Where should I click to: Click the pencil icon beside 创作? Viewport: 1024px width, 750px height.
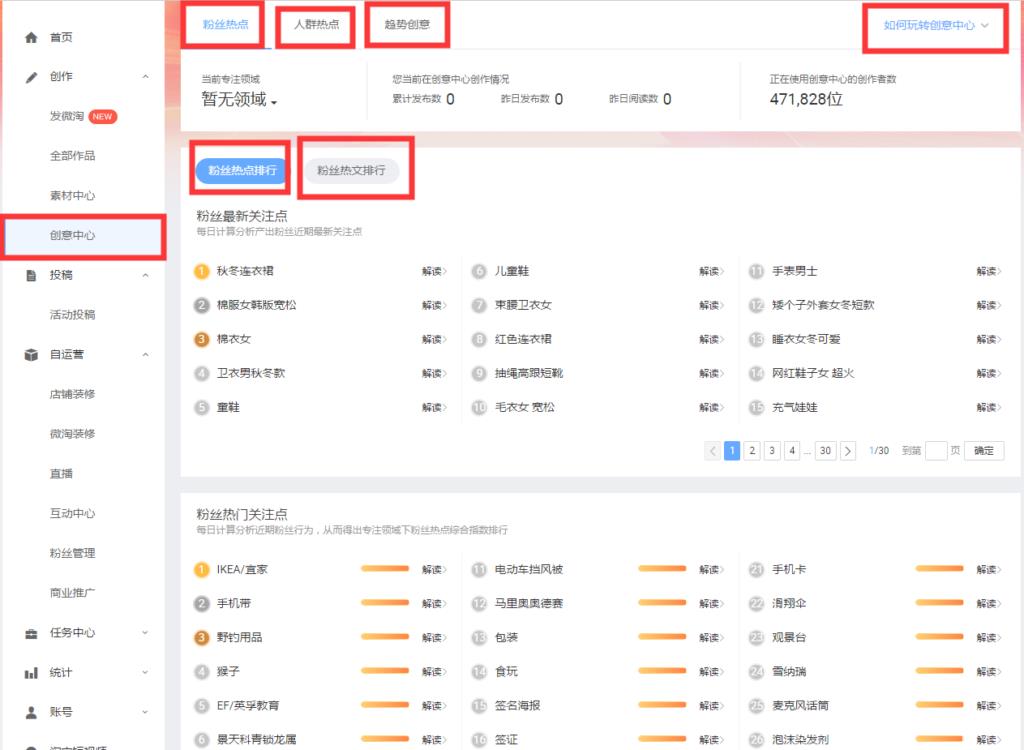[x=31, y=77]
